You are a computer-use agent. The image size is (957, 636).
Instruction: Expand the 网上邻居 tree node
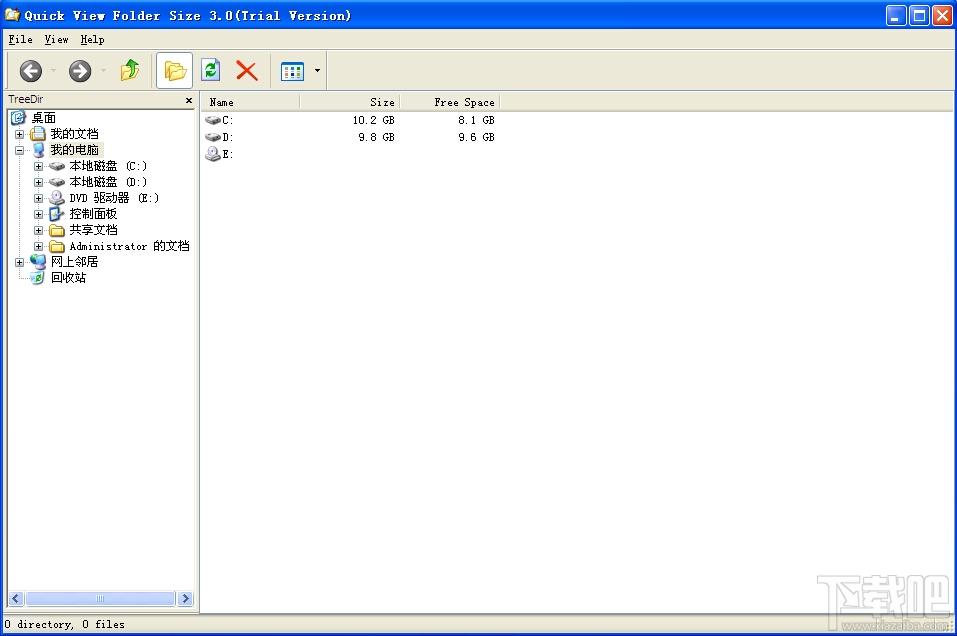(x=20, y=262)
